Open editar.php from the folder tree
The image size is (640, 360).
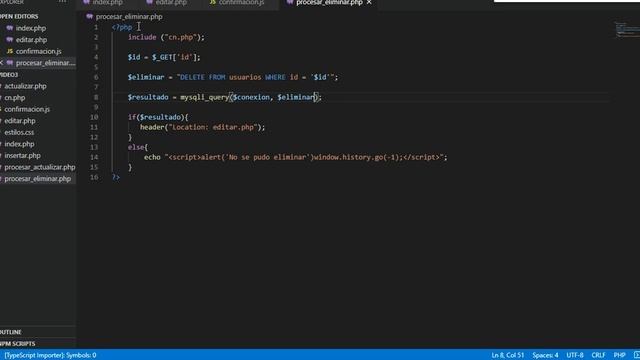[20, 121]
